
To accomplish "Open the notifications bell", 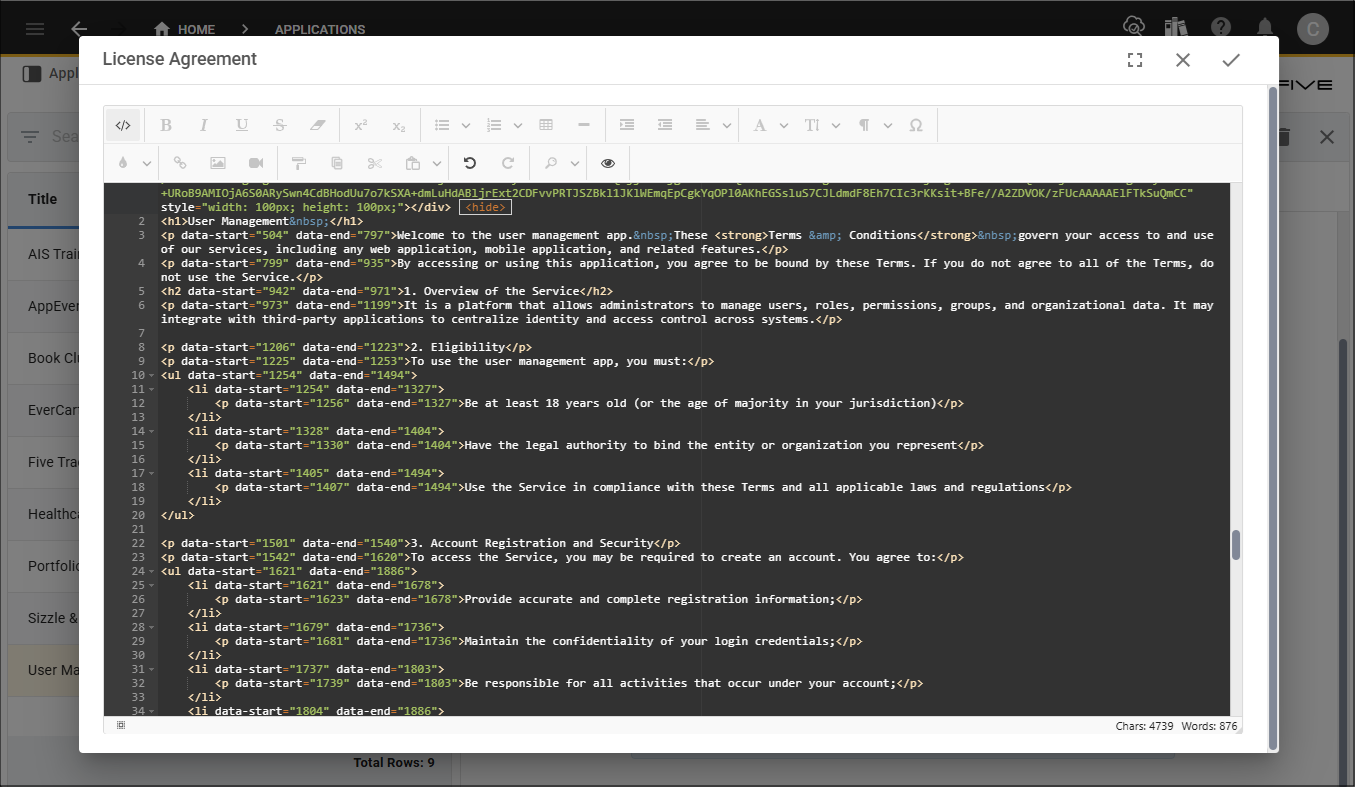I will pos(1265,28).
